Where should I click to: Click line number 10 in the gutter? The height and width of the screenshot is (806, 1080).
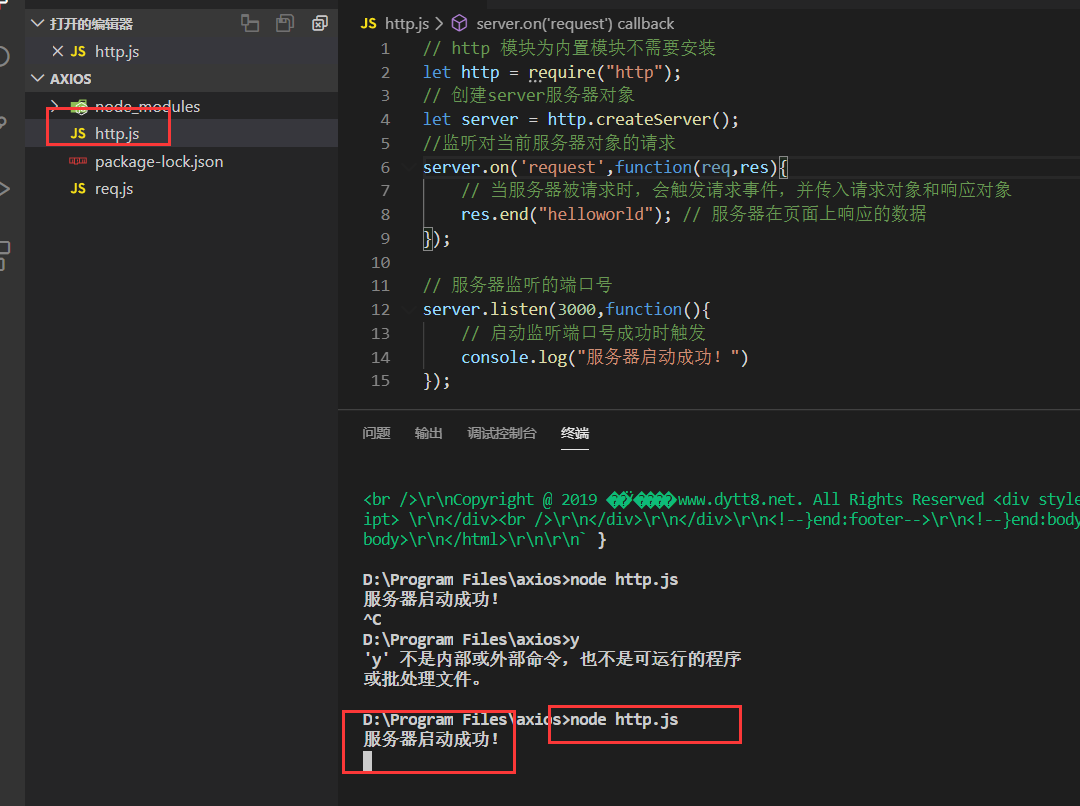(380, 262)
